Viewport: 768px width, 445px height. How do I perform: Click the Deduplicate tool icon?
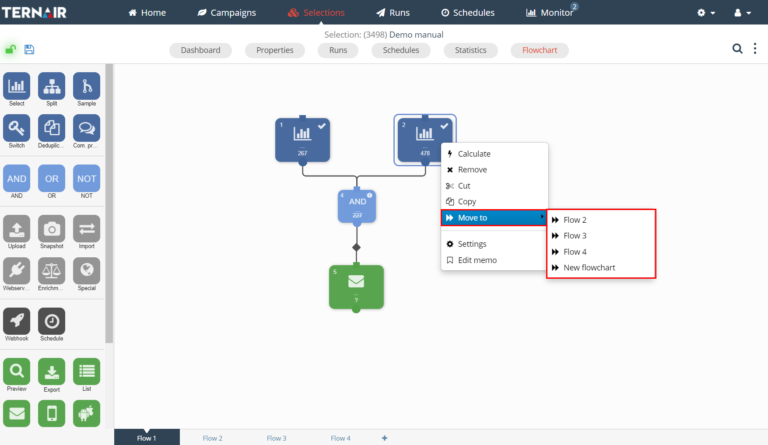click(x=51, y=128)
